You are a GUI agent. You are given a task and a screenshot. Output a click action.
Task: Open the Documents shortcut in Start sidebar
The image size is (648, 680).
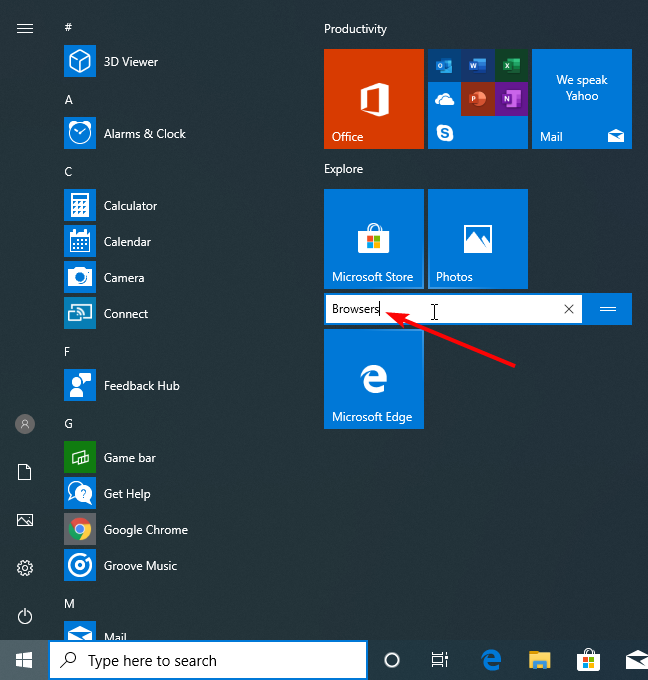[25, 472]
